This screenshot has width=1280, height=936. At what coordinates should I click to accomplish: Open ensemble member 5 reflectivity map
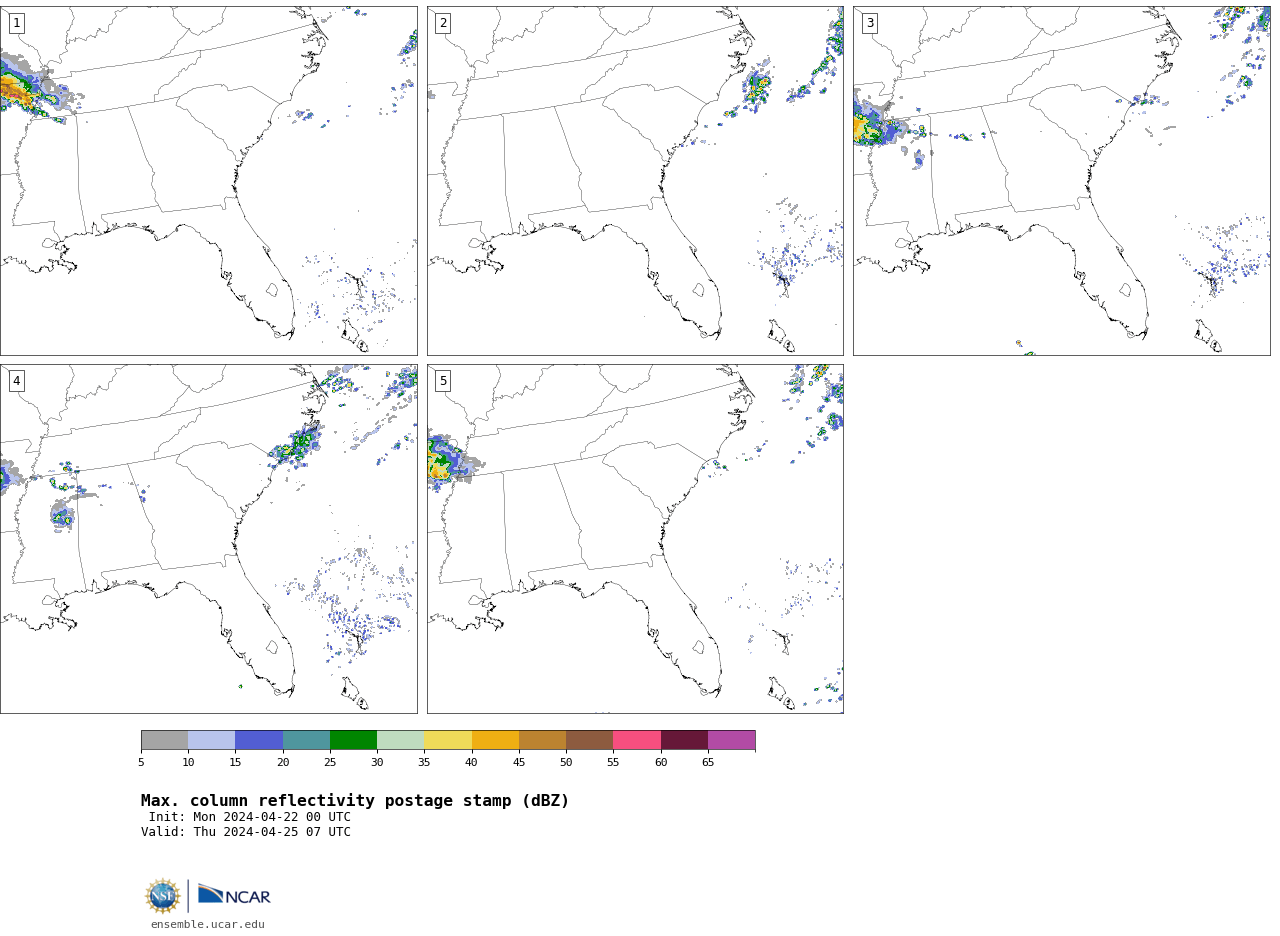(x=635, y=539)
